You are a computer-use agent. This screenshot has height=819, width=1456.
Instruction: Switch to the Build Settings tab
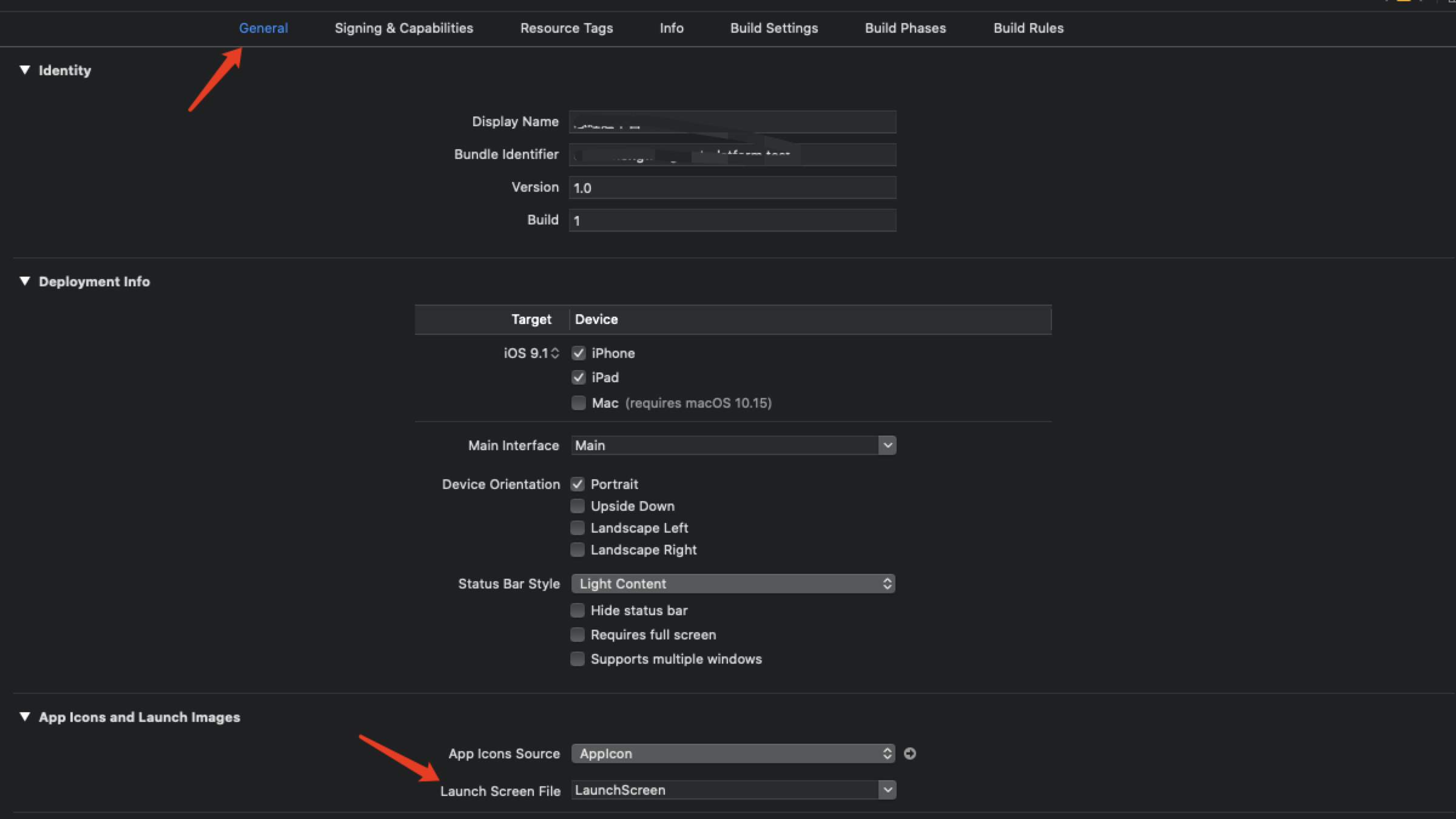(773, 28)
